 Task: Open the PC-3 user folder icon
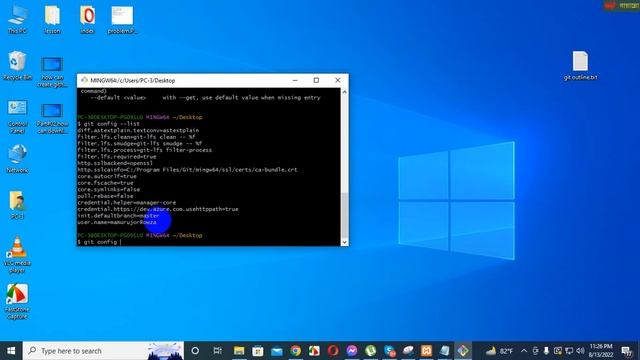[x=17, y=204]
